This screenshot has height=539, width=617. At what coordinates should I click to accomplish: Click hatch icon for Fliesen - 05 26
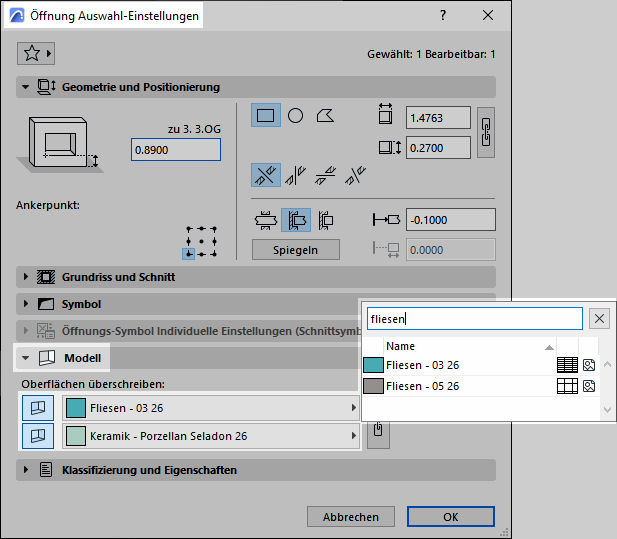coord(567,386)
